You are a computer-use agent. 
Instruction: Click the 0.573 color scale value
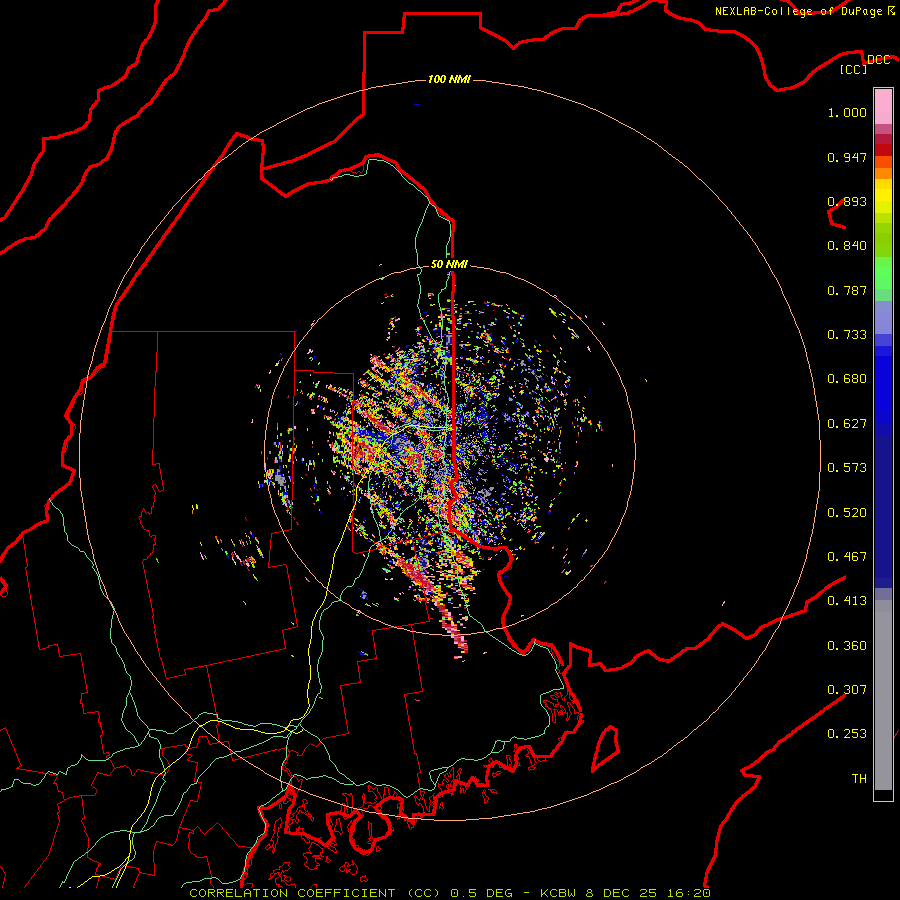point(847,468)
